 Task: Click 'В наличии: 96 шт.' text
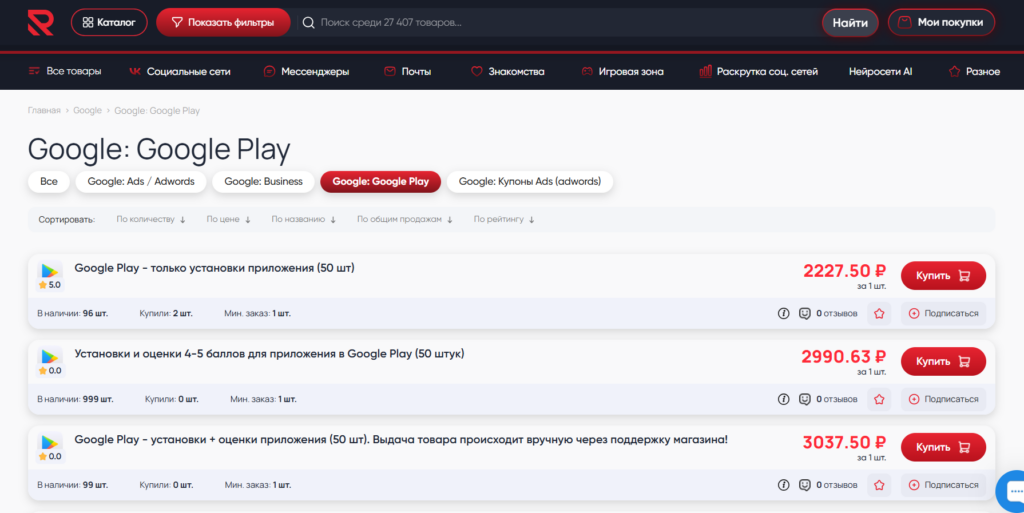click(72, 313)
